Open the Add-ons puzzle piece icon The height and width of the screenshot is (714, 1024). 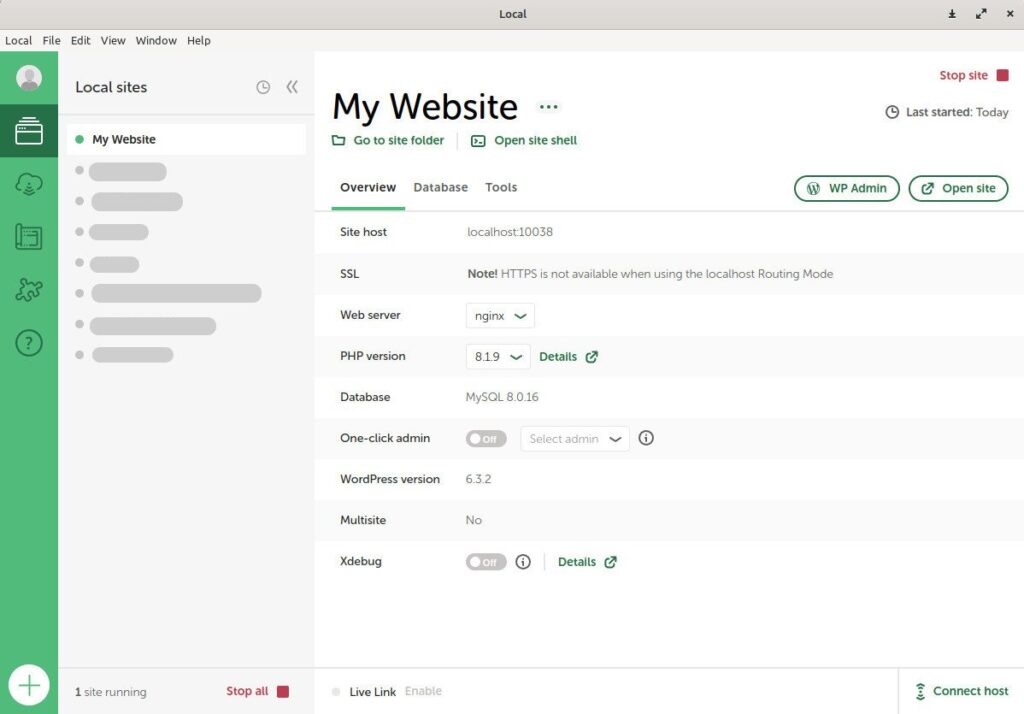pyautogui.click(x=29, y=290)
